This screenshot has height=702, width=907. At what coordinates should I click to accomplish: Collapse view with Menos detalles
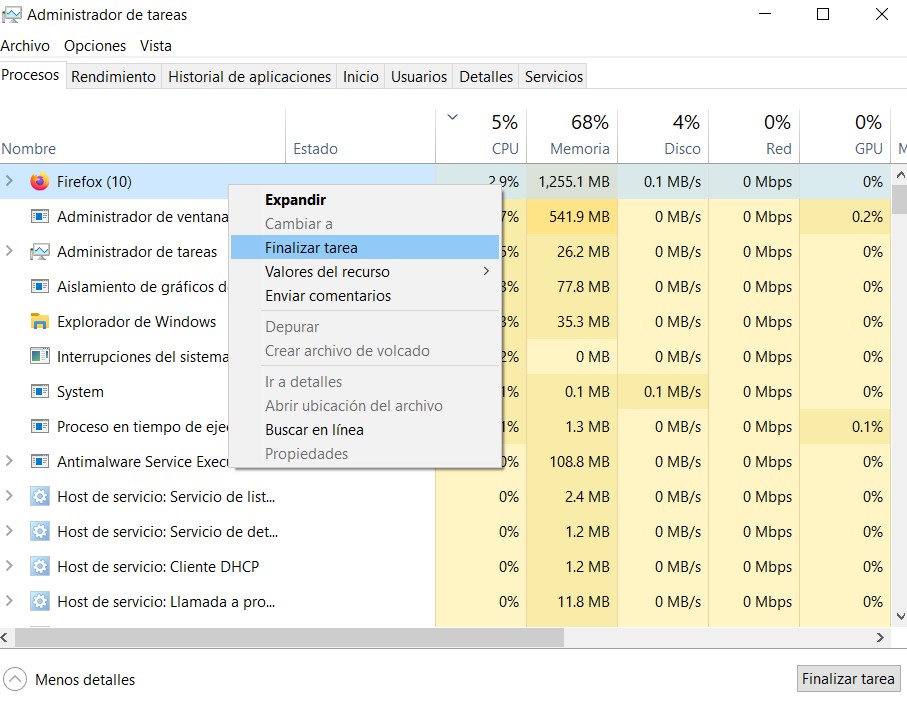point(69,678)
